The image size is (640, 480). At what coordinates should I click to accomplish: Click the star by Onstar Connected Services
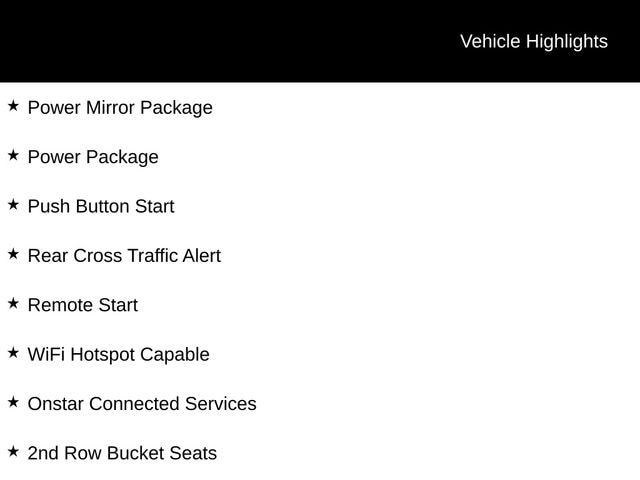click(13, 402)
